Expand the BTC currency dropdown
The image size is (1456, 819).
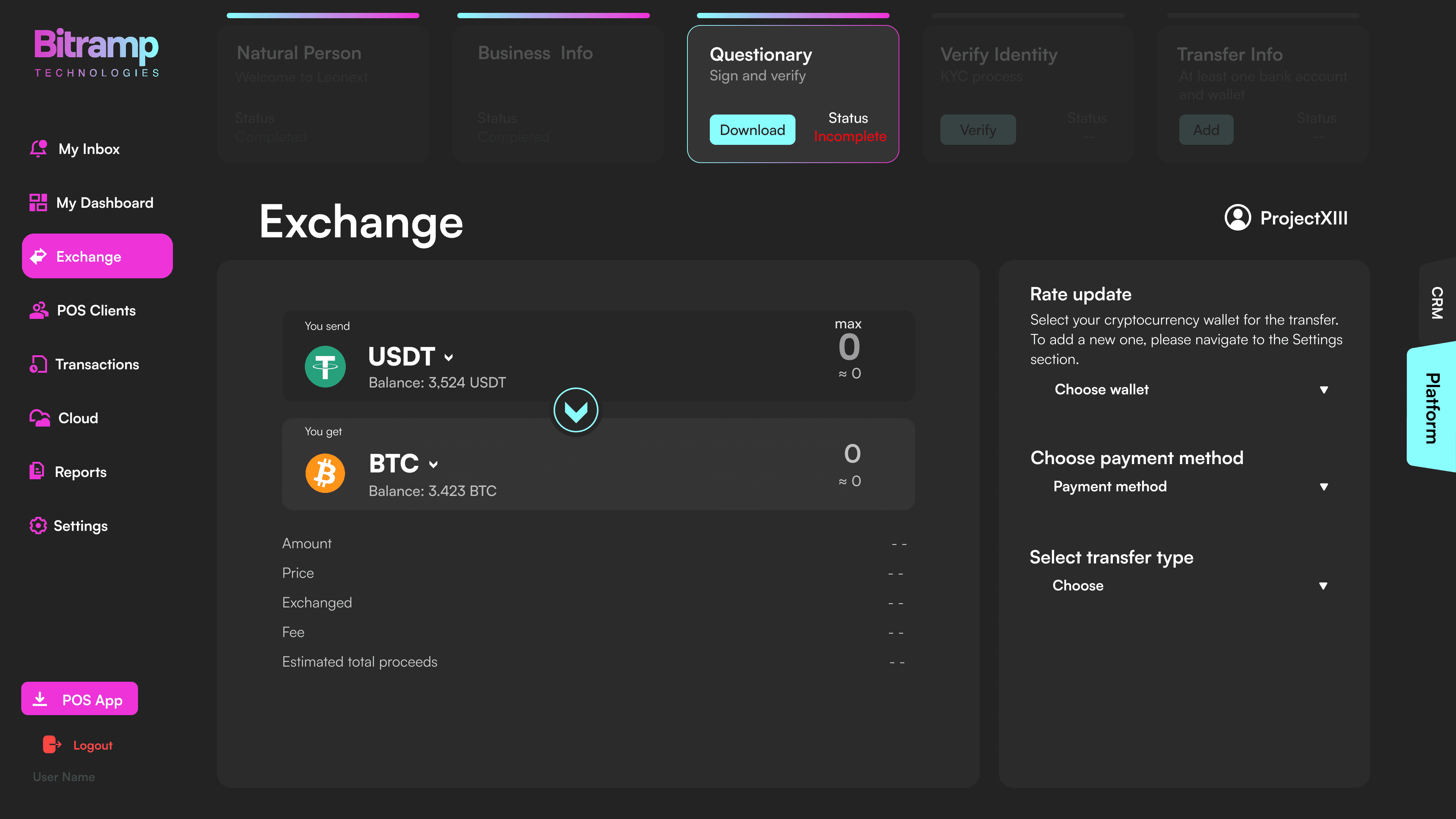(x=433, y=464)
